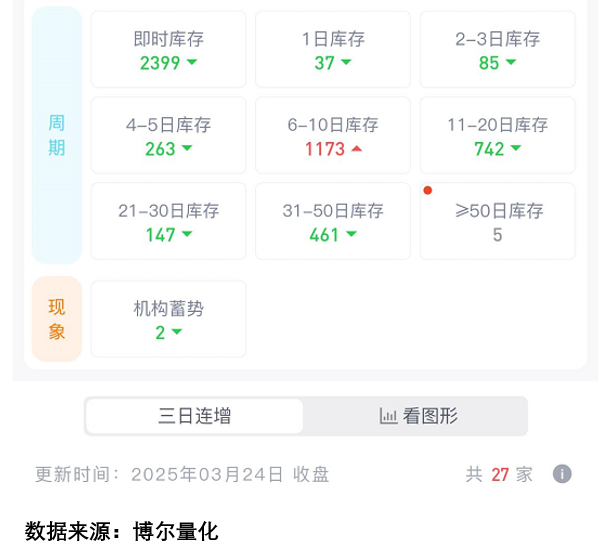The height and width of the screenshot is (553, 616).
Task: Click the green down arrow beside 461
Action: (351, 234)
